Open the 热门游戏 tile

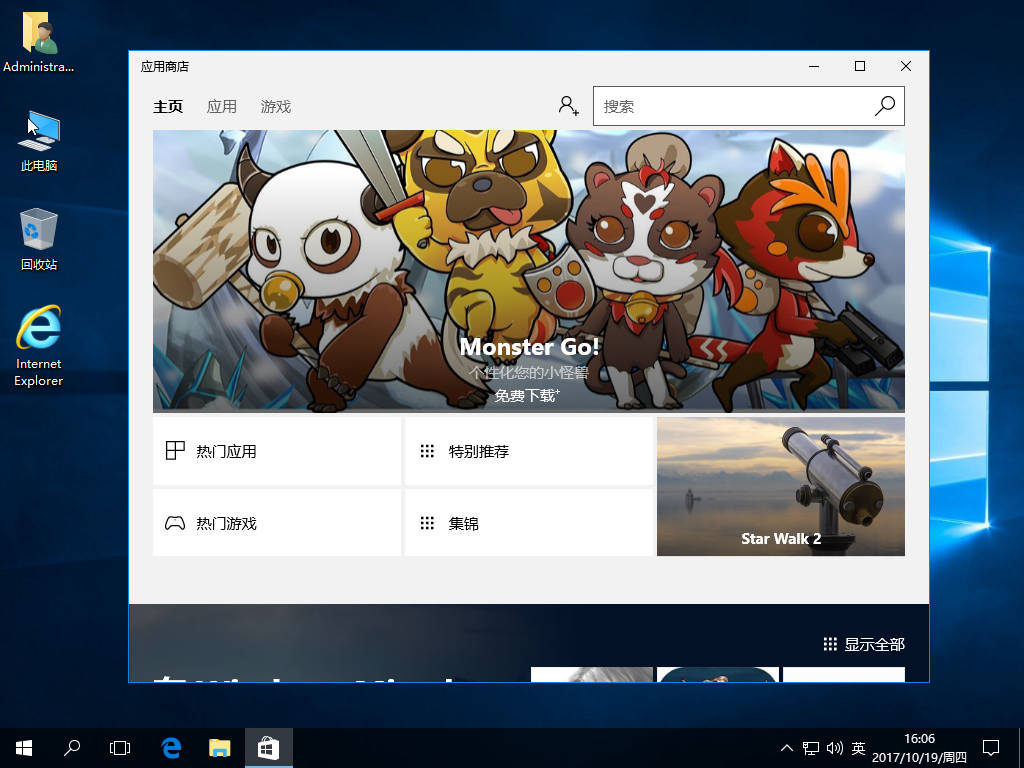[277, 523]
